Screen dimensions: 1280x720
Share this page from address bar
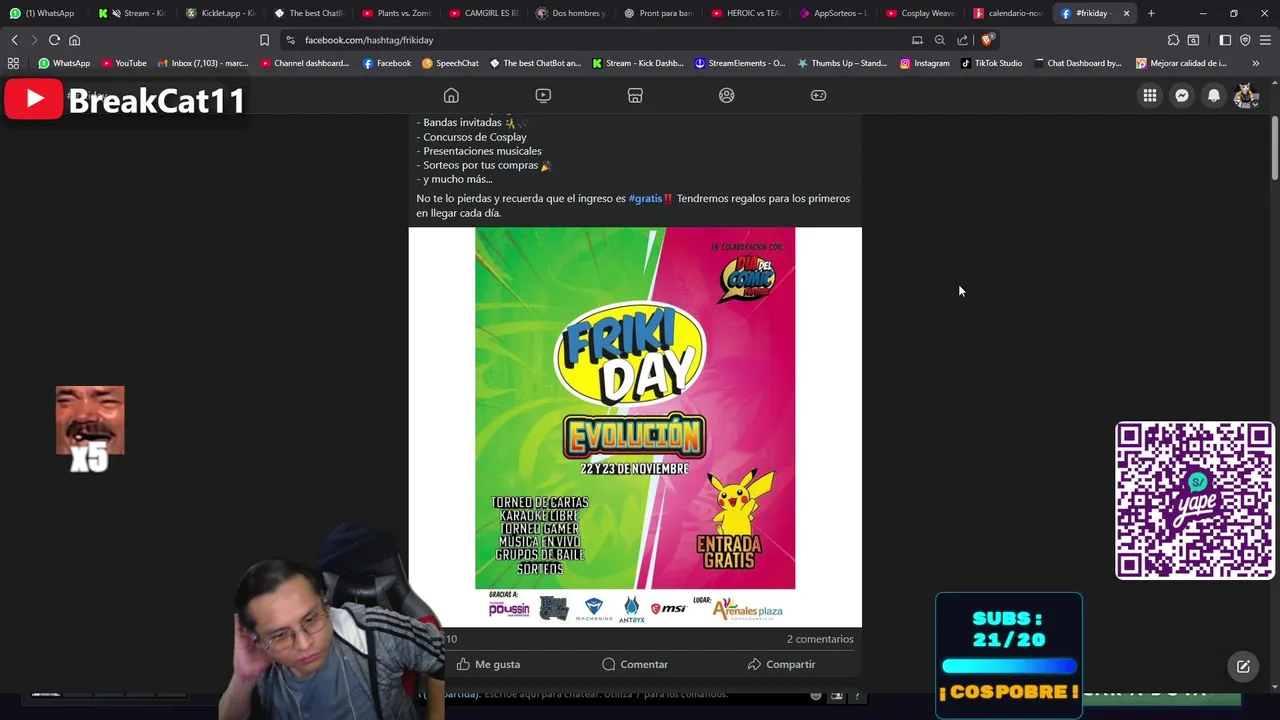coord(962,40)
